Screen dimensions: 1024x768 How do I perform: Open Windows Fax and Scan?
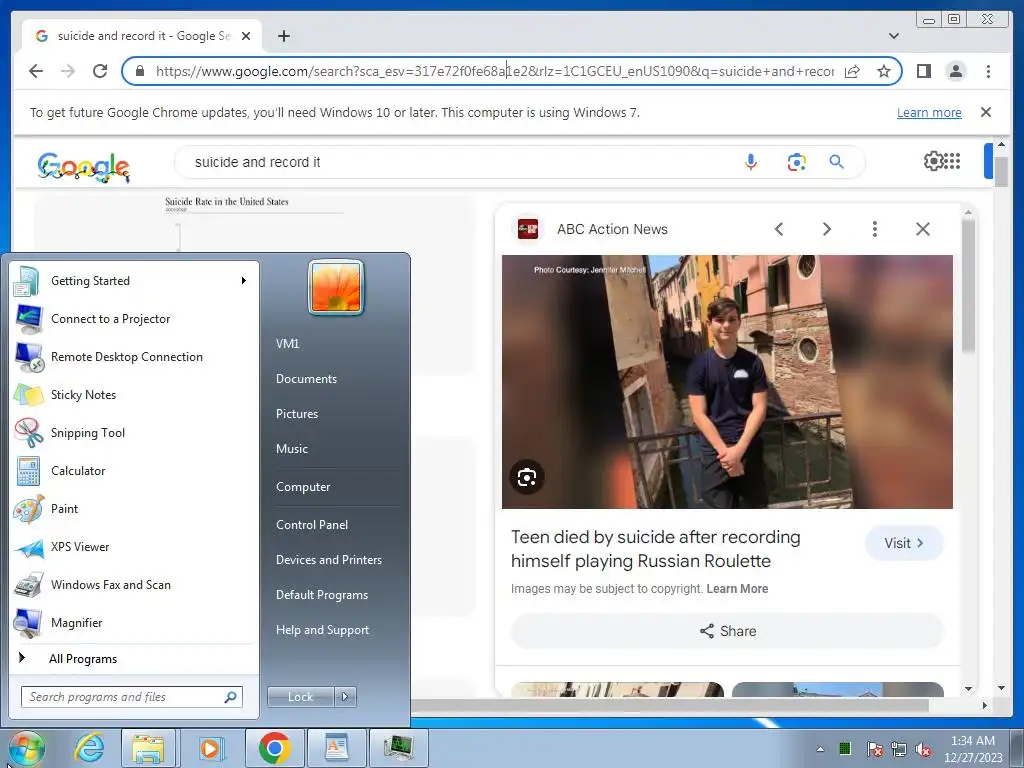(x=133, y=584)
